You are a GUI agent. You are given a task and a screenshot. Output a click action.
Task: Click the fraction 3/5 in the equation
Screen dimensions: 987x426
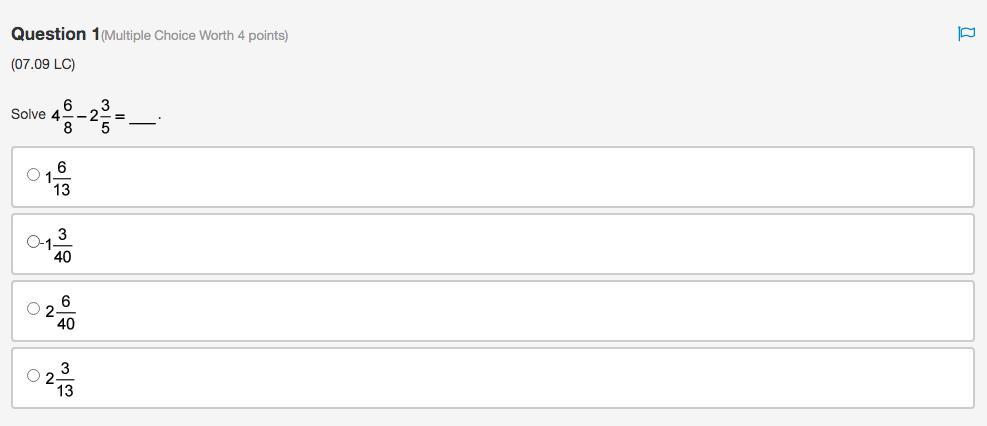105,116
